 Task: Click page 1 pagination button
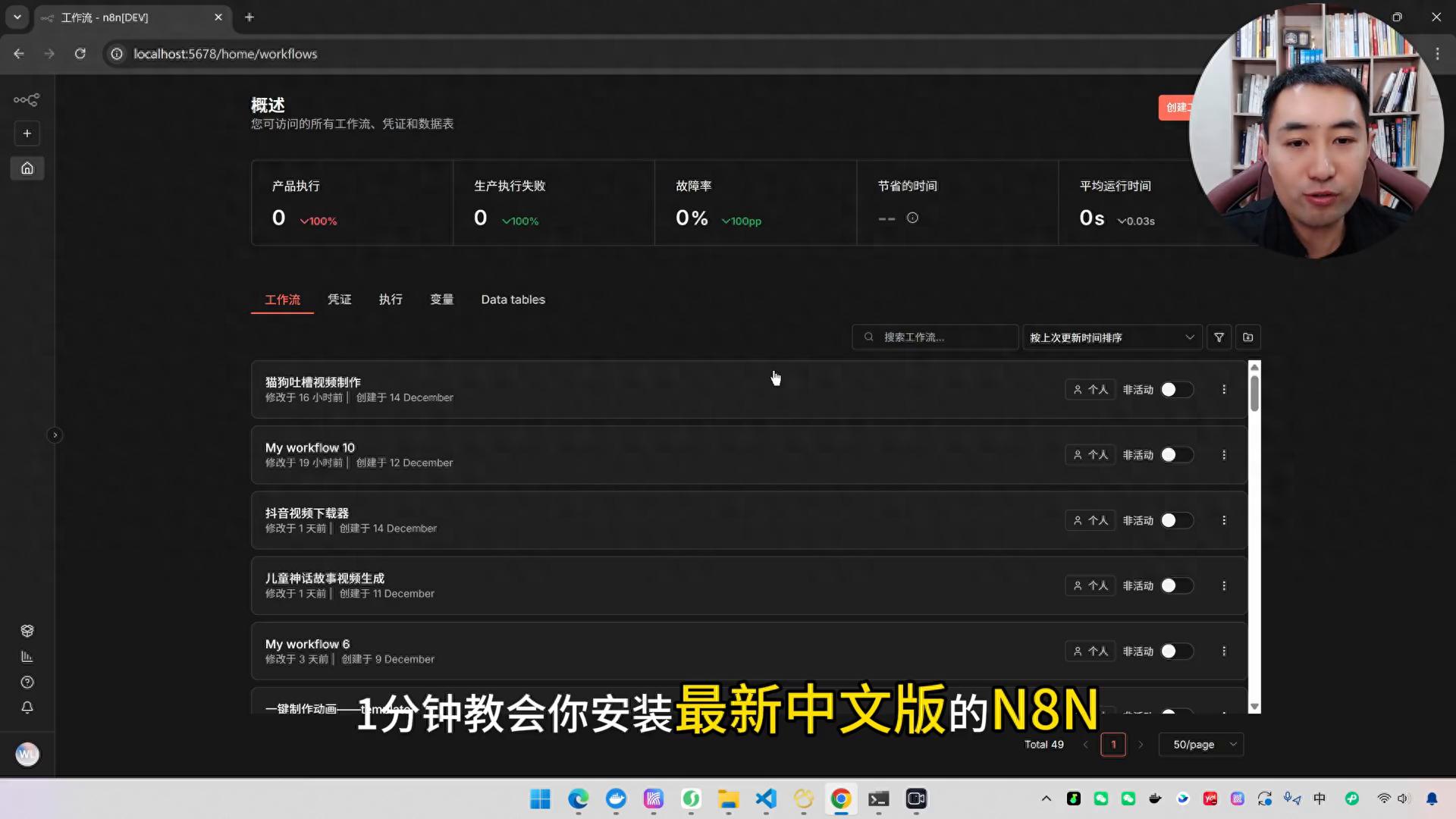[1112, 745]
